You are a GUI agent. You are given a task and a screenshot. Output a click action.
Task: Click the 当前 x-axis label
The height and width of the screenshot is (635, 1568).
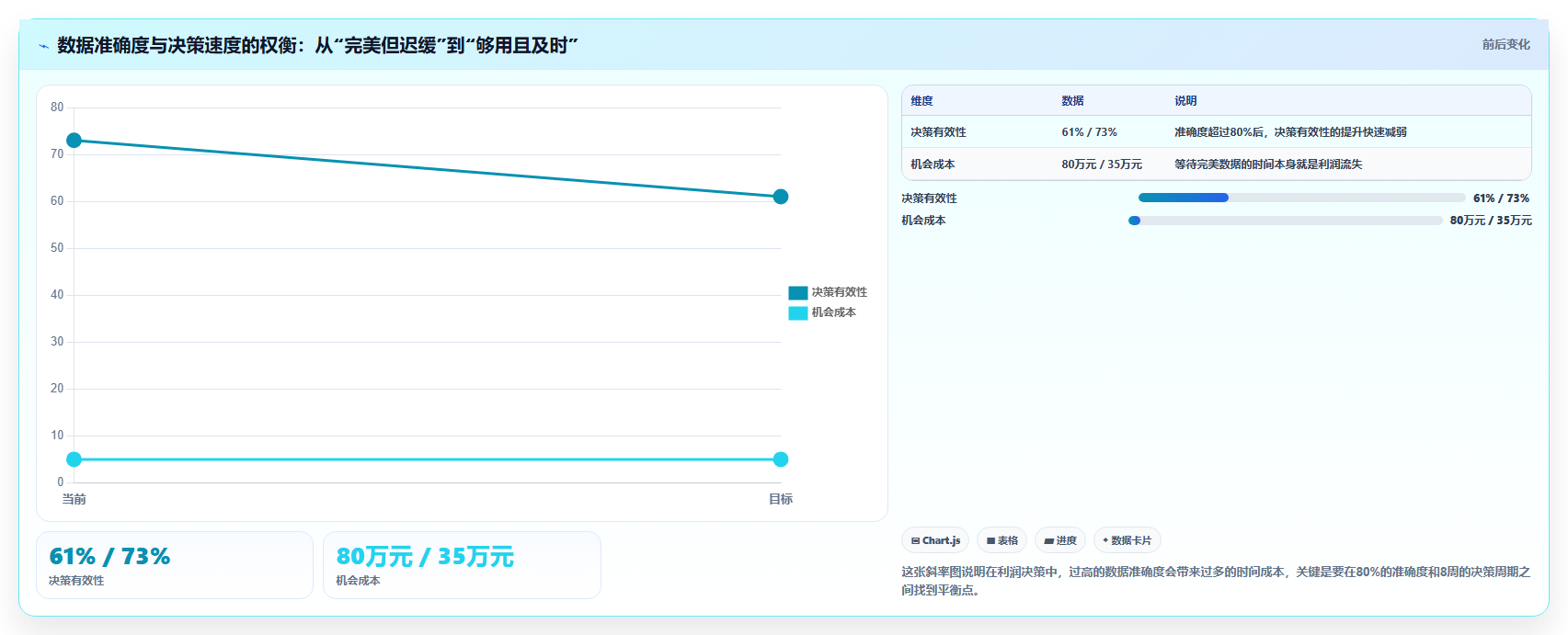74,499
